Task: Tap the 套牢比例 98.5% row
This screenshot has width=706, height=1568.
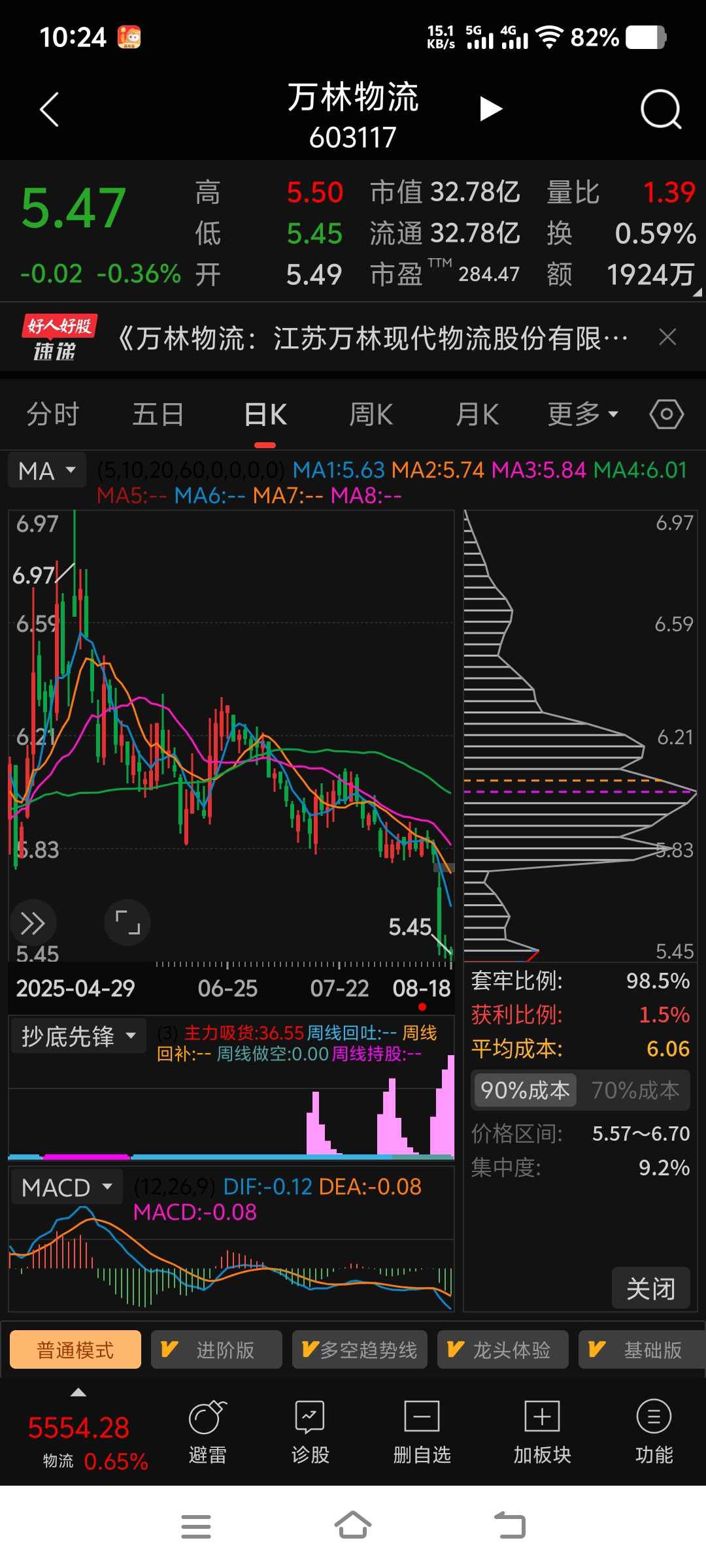Action: point(580,981)
